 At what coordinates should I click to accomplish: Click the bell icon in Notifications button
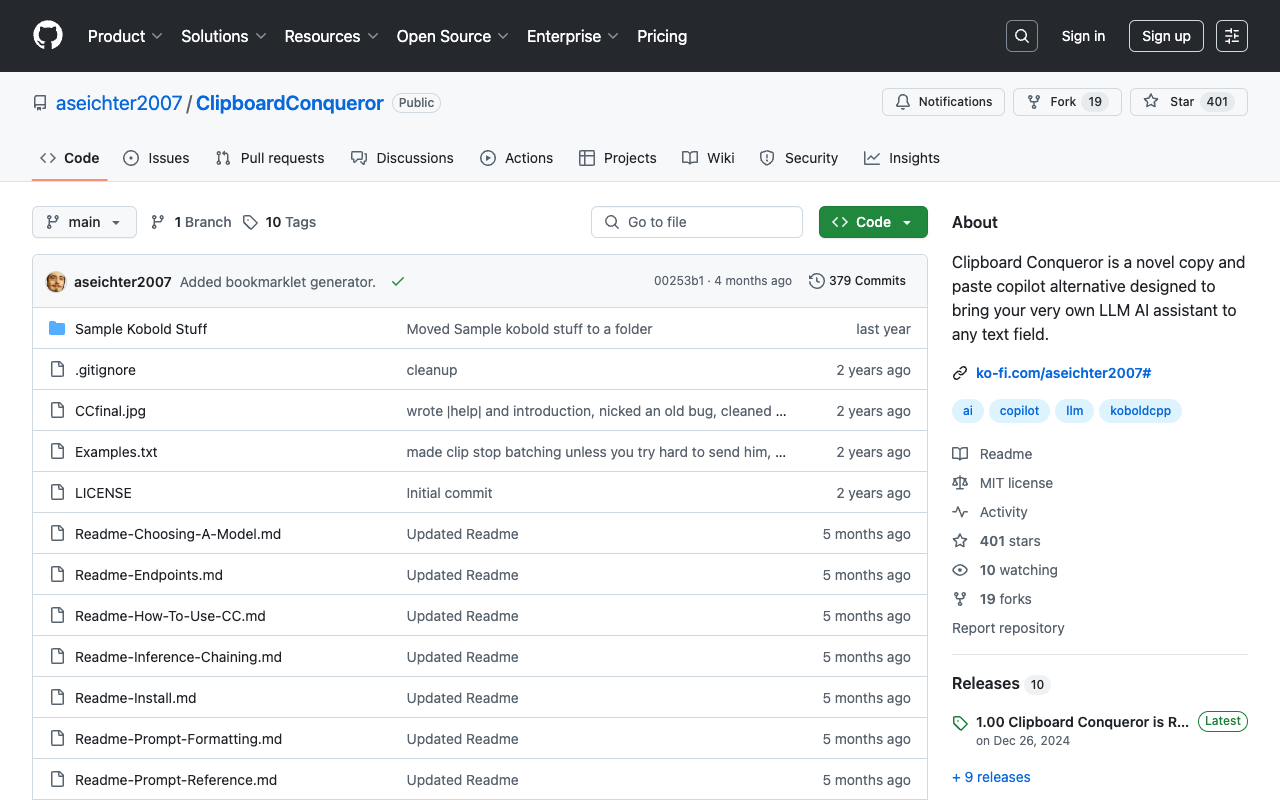pos(903,102)
